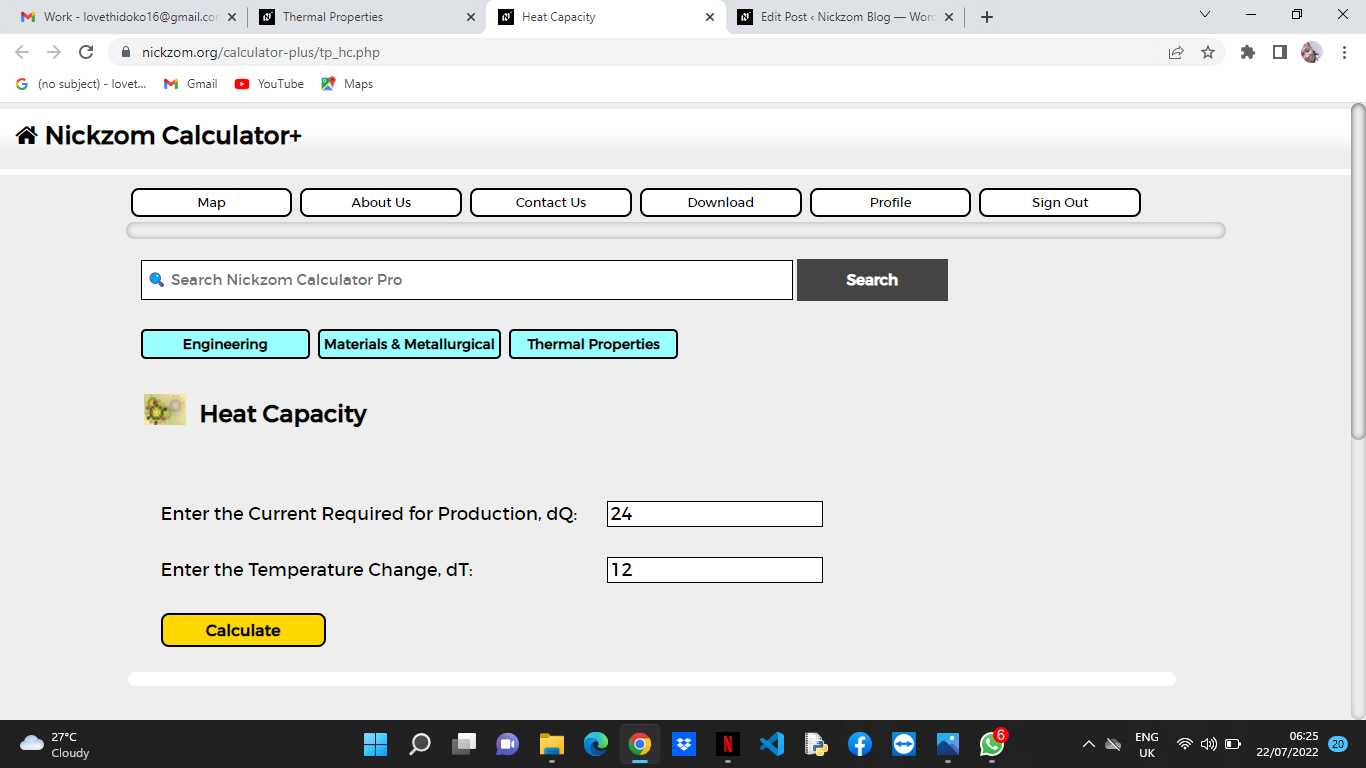Click the browser forward arrow
This screenshot has width=1366, height=768.
click(x=54, y=52)
